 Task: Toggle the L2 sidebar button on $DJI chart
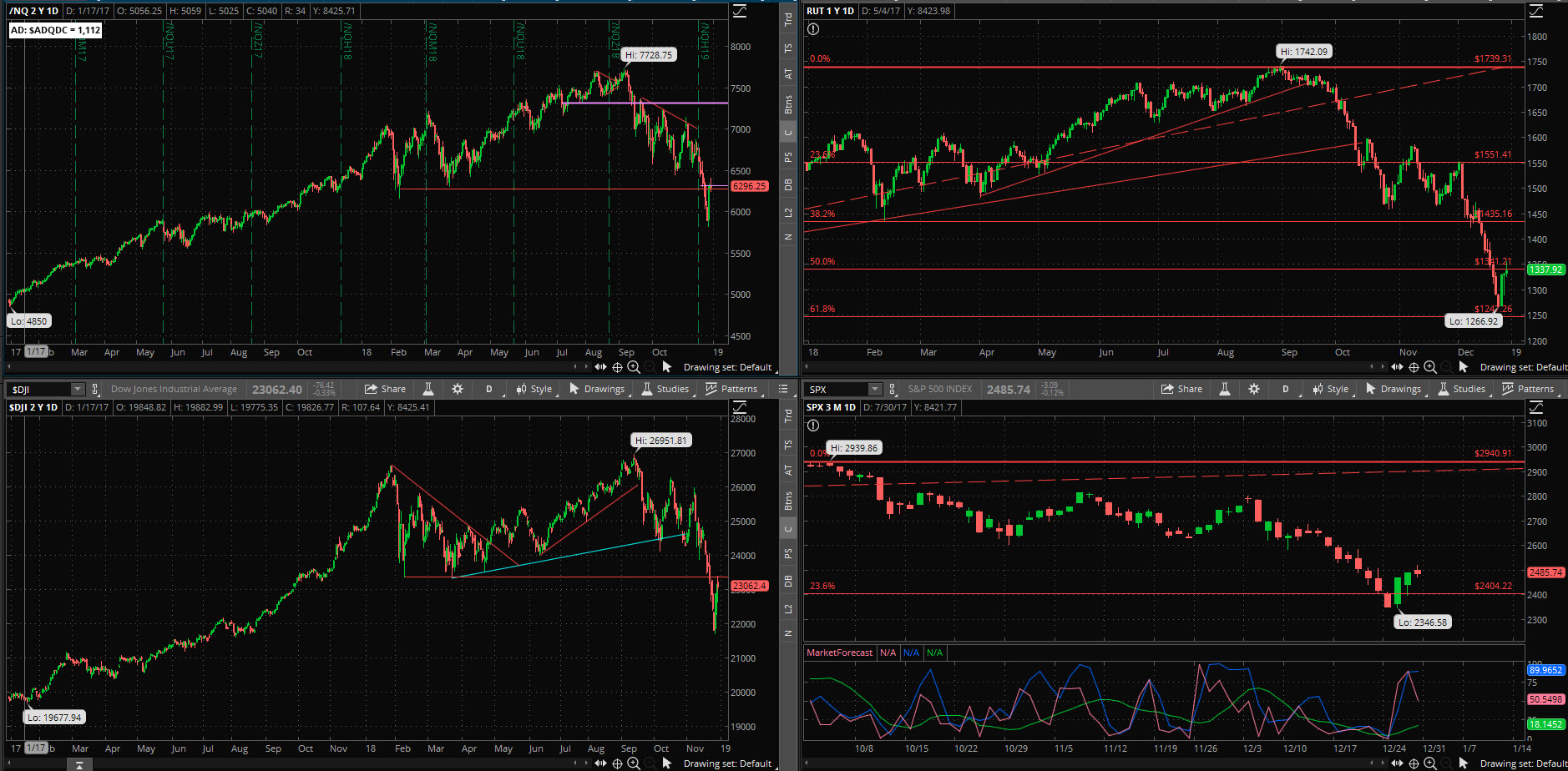pyautogui.click(x=788, y=609)
